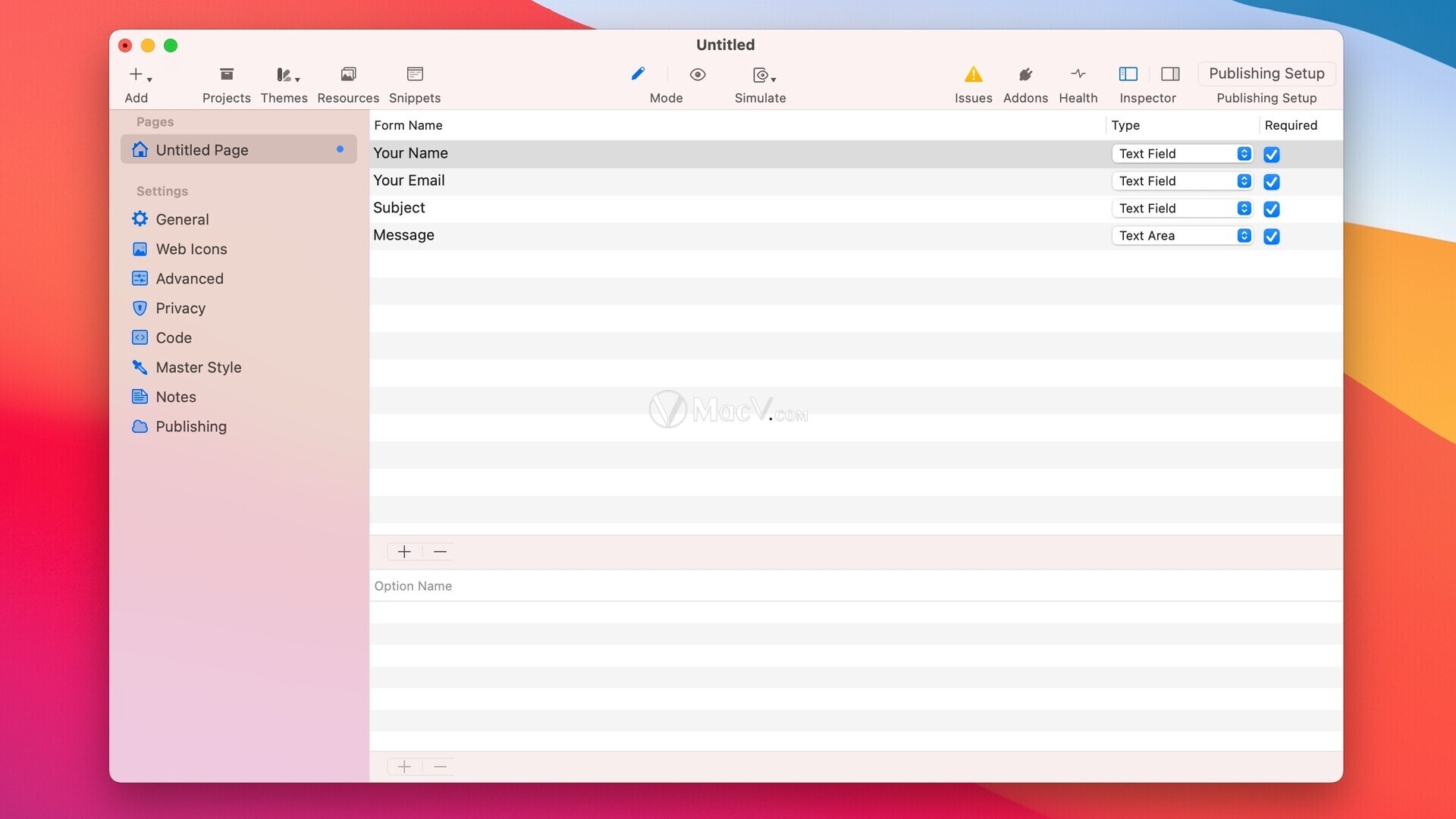1456x819 pixels.
Task: Open the Resources toolbar icon
Action: point(348,74)
